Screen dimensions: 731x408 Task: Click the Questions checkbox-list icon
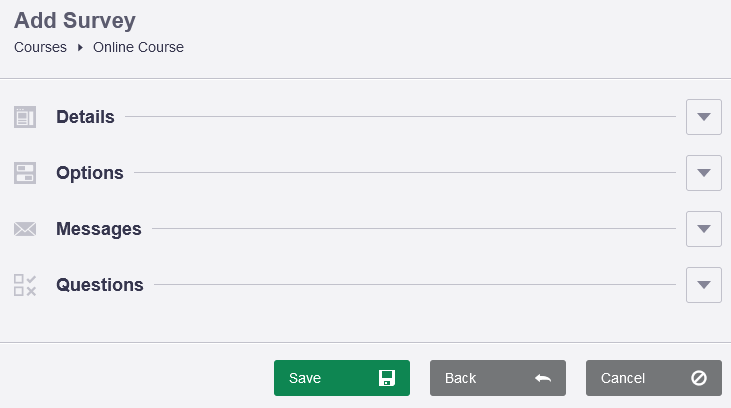pos(25,285)
